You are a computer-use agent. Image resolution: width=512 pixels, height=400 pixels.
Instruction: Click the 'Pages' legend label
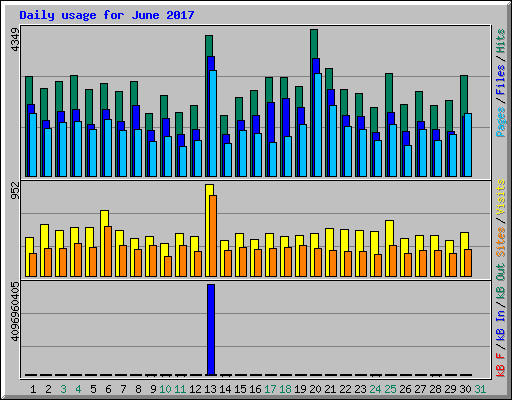point(500,122)
